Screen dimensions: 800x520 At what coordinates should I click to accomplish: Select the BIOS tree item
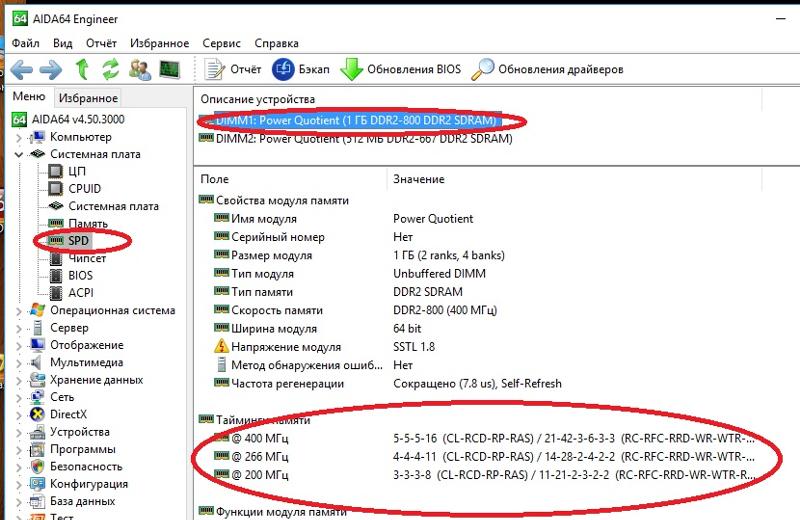(81, 276)
